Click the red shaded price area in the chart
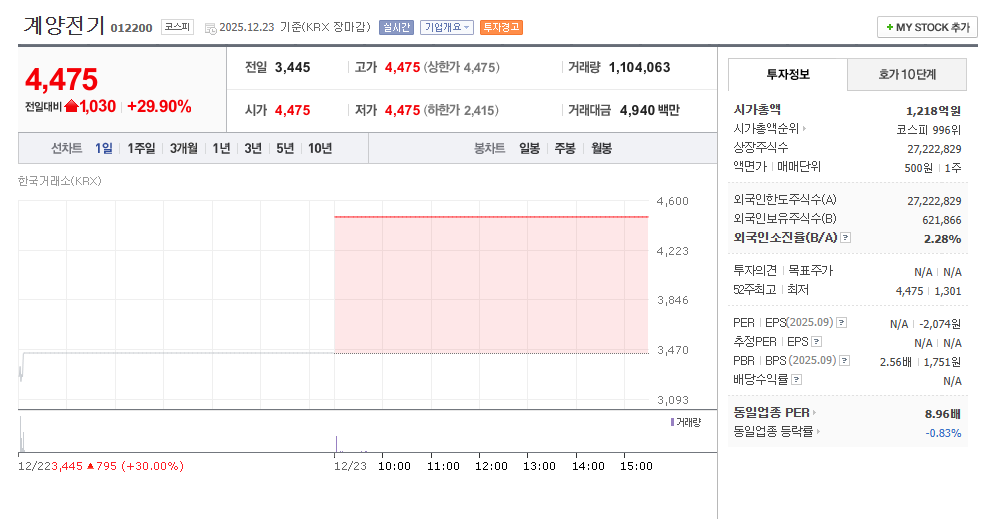 click(x=492, y=285)
